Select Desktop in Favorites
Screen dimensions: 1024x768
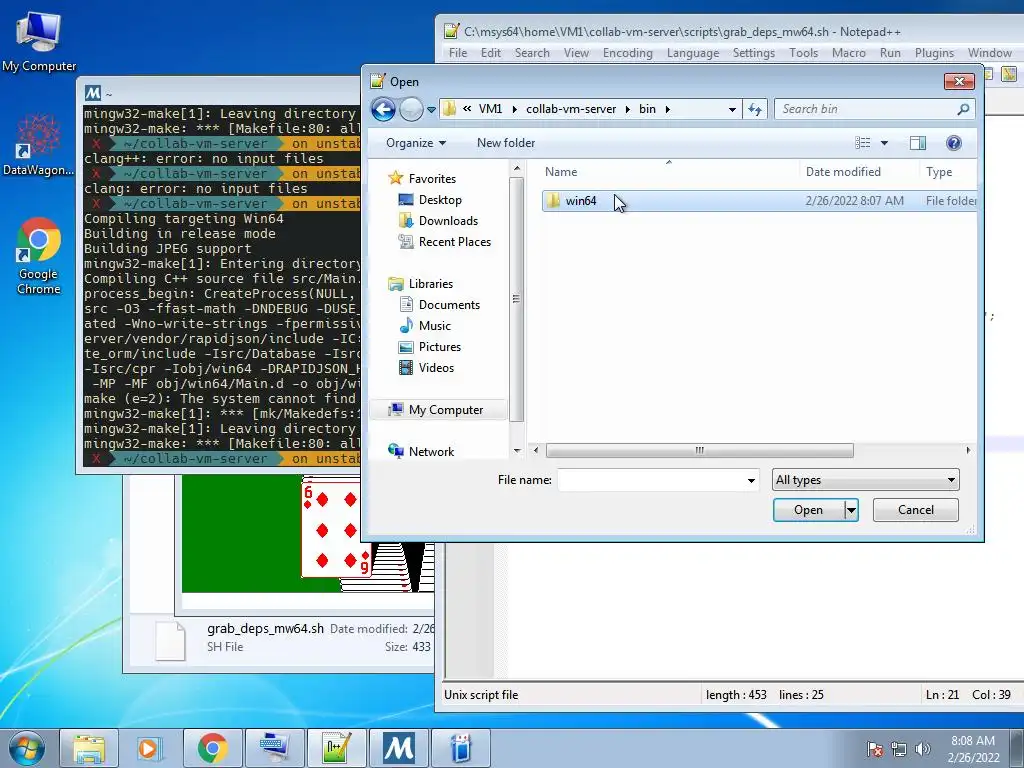coord(440,200)
